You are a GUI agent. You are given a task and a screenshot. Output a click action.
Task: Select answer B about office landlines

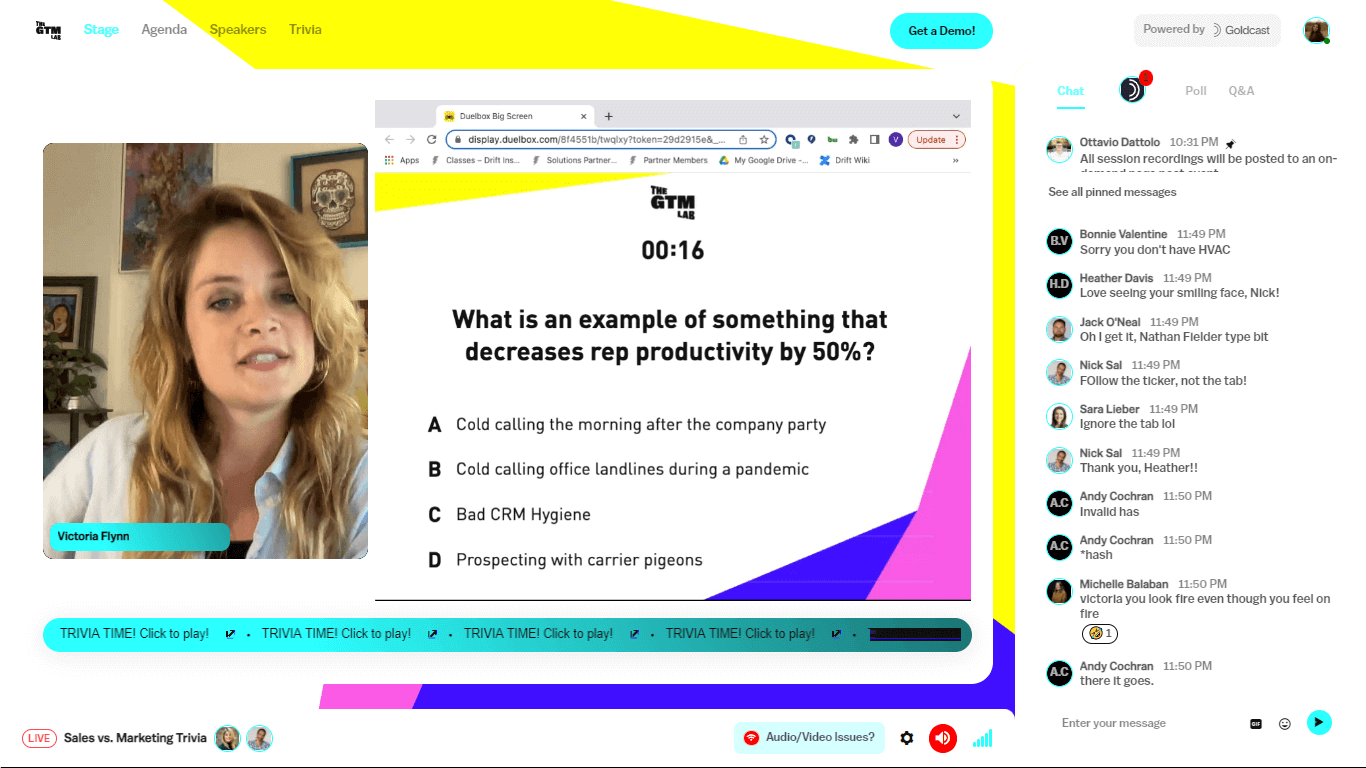point(619,470)
